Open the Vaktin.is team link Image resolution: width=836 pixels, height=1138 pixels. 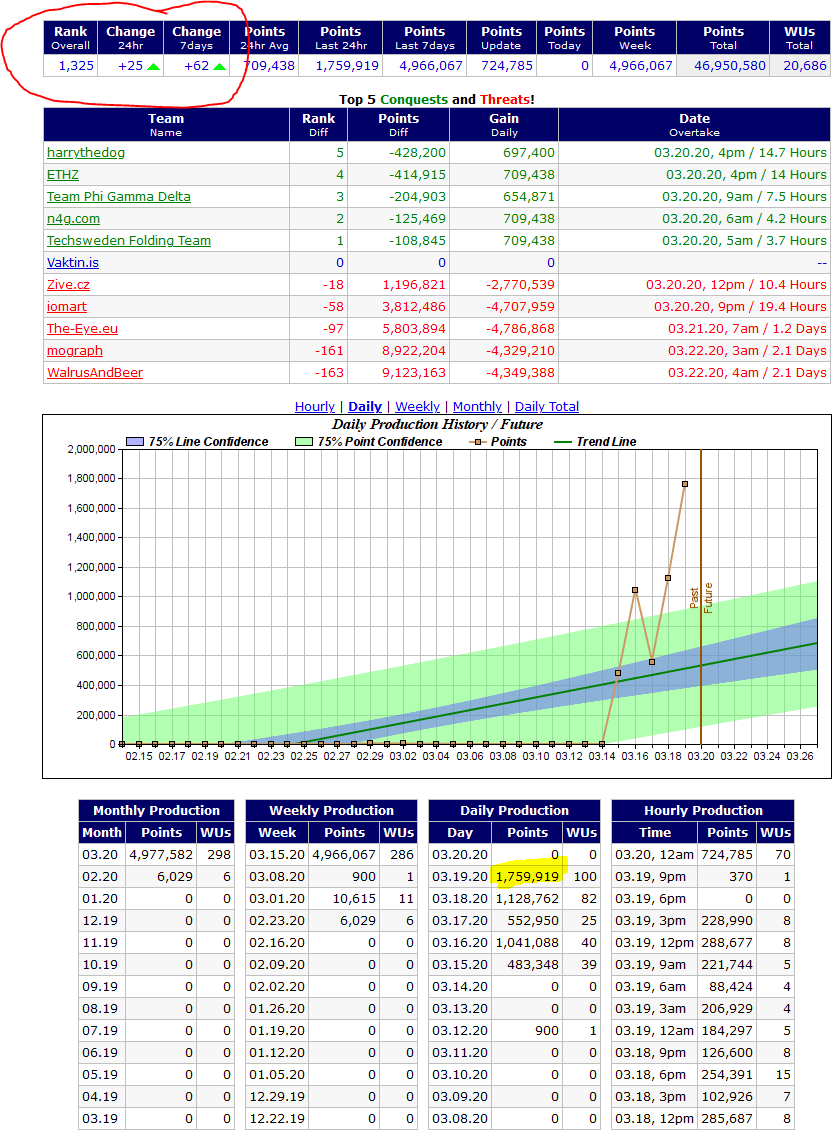[x=73, y=262]
